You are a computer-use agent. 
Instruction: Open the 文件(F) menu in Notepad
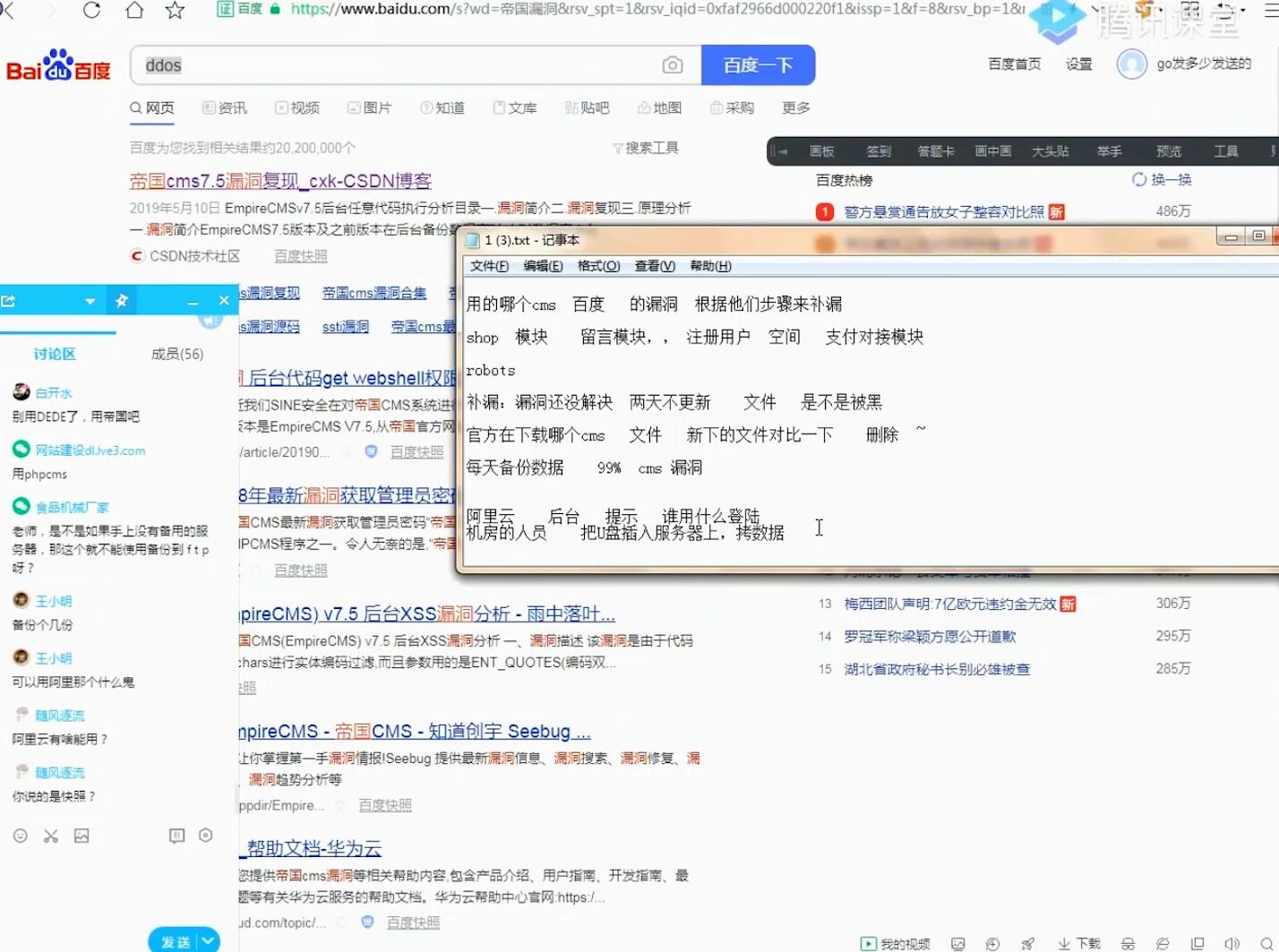[x=489, y=266]
